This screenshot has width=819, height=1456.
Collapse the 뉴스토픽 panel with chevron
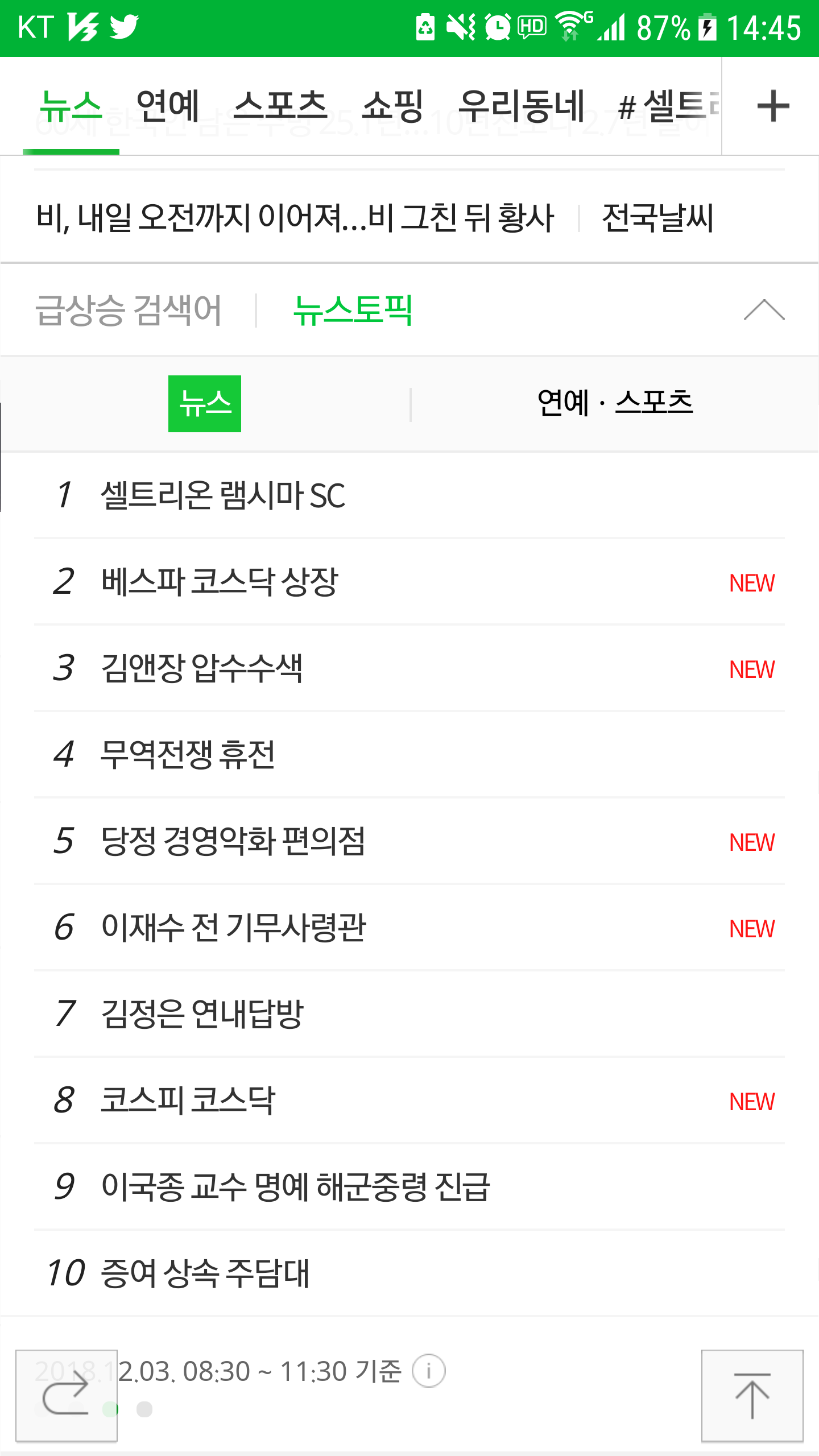pyautogui.click(x=764, y=310)
